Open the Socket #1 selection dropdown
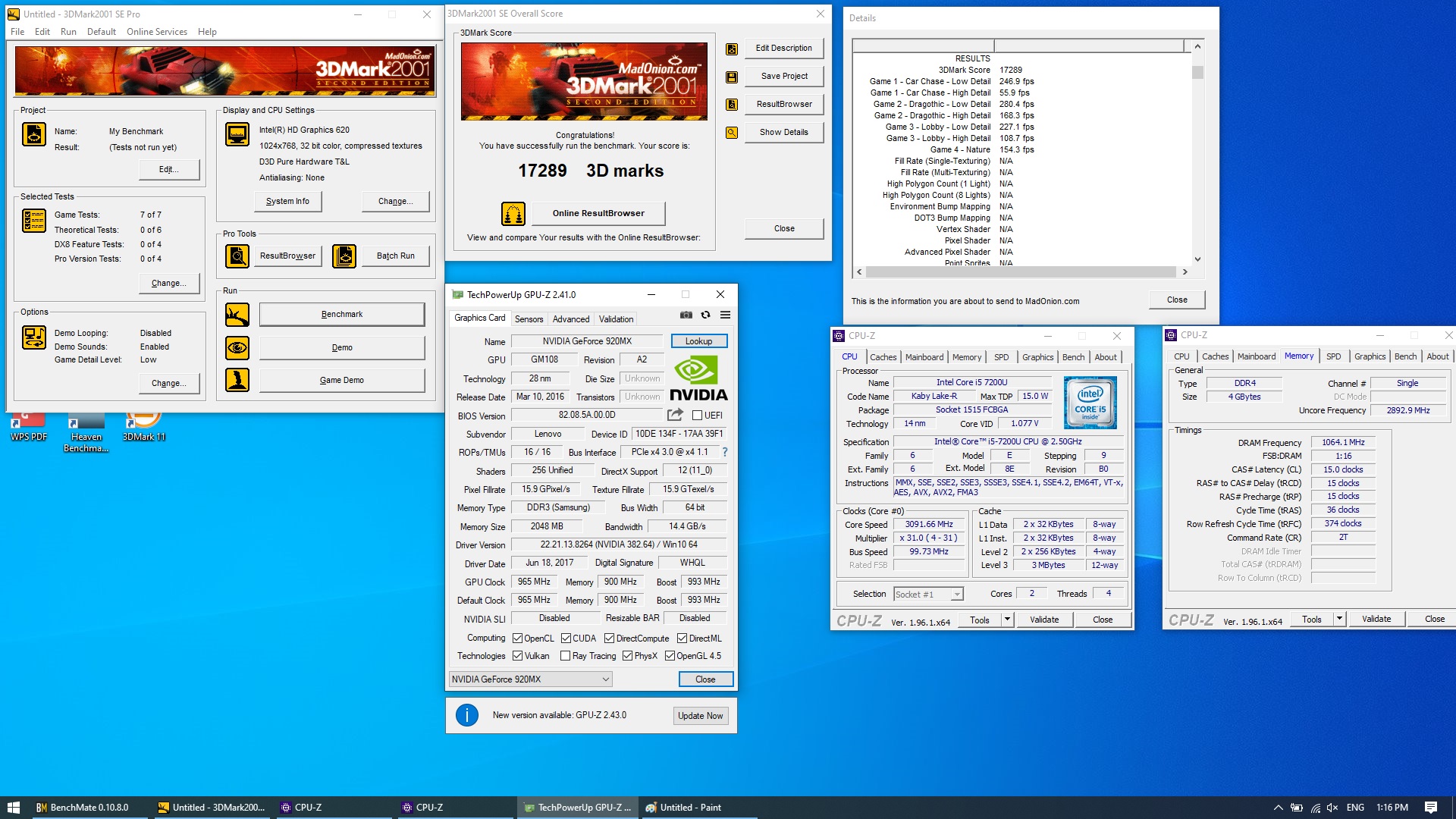Screen dimensions: 1456x819 pyautogui.click(x=928, y=595)
